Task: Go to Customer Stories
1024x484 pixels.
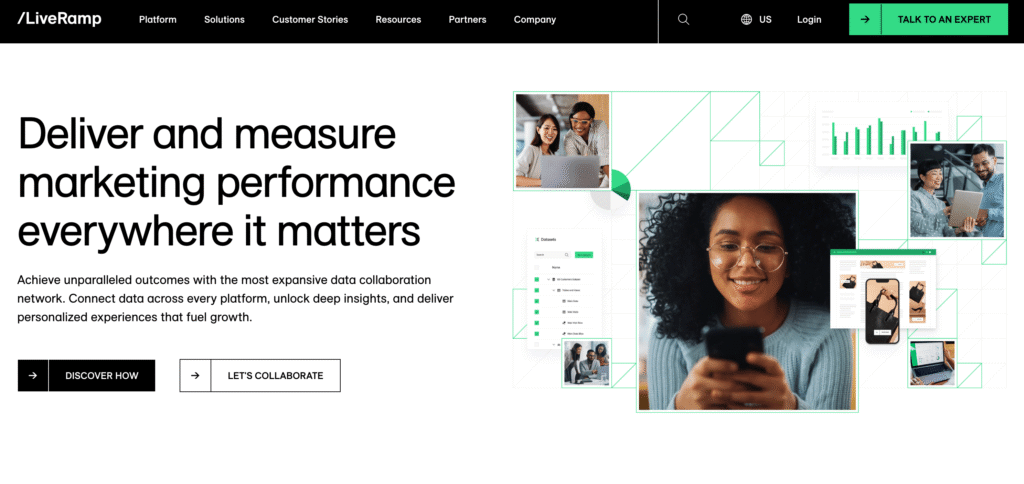Action: [x=310, y=20]
